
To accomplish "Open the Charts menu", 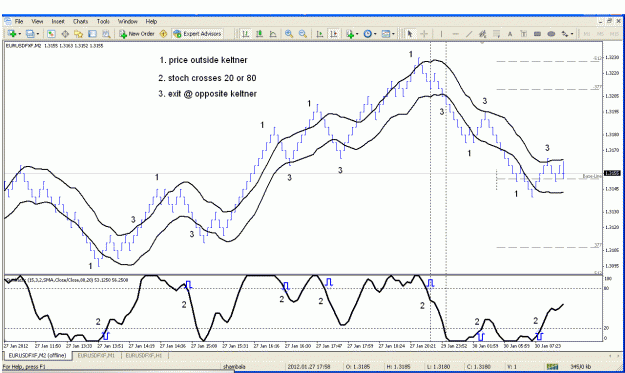I will (80, 22).
